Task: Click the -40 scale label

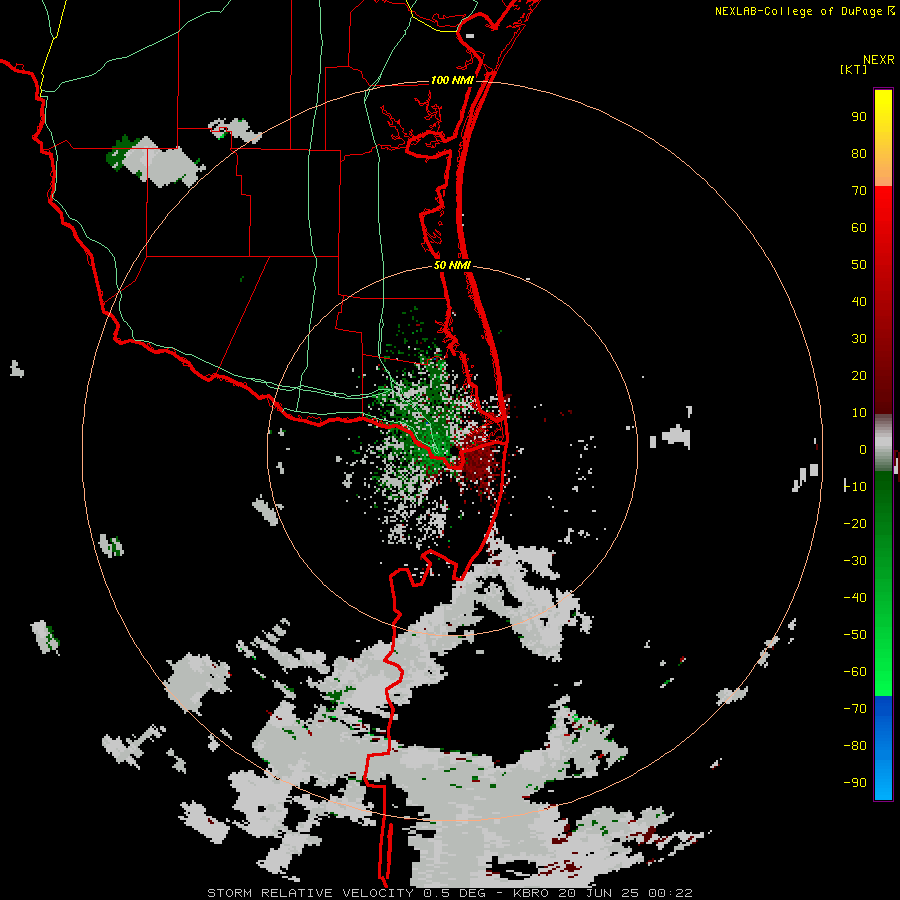Action: tap(855, 598)
